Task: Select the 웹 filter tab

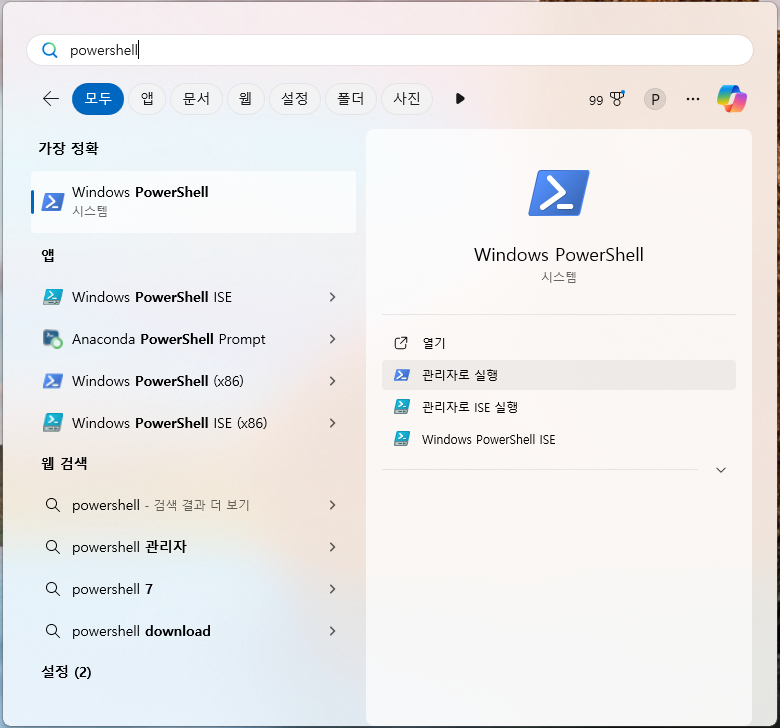Action: (x=245, y=99)
